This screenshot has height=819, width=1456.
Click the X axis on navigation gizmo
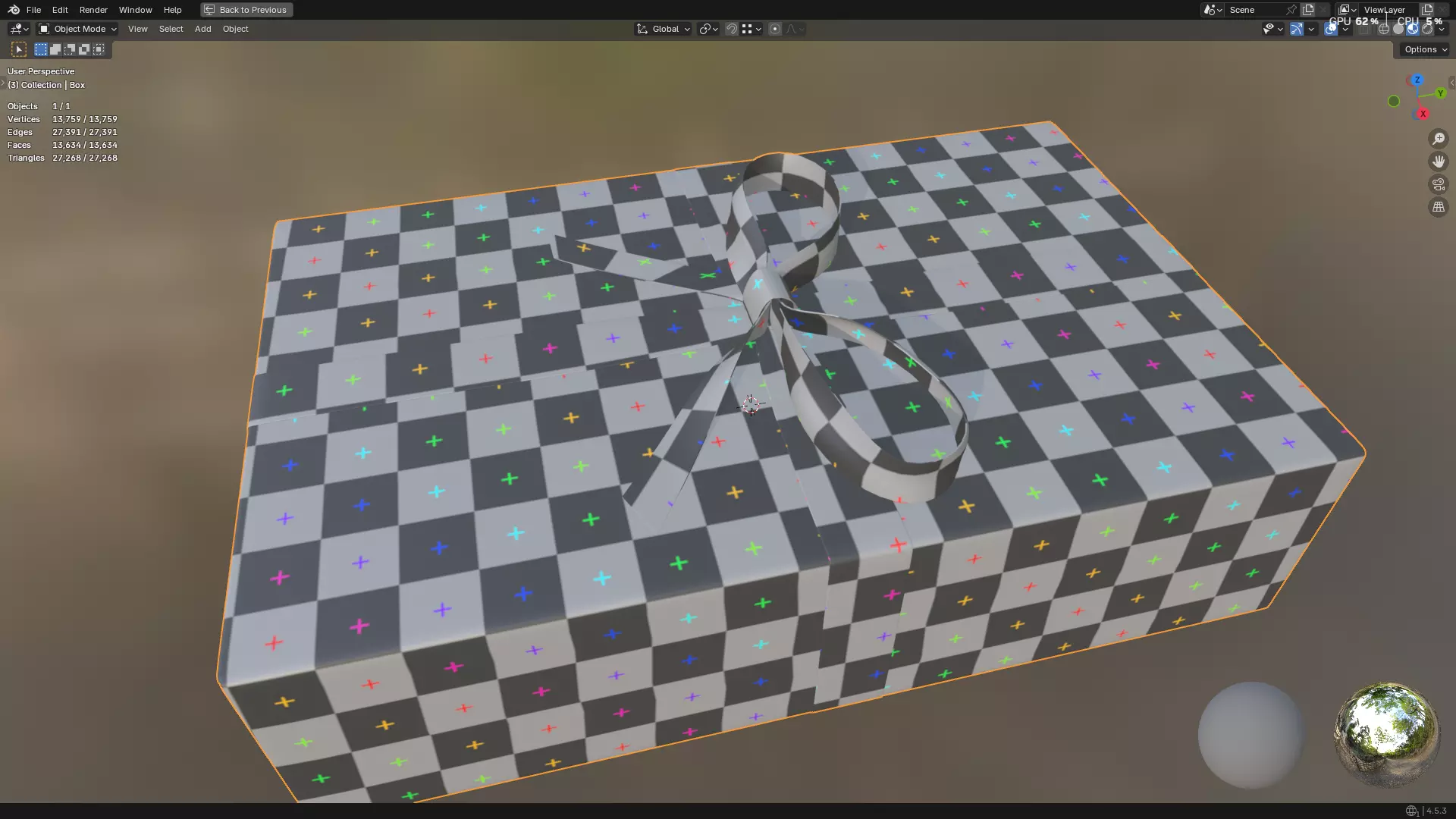(x=1423, y=114)
